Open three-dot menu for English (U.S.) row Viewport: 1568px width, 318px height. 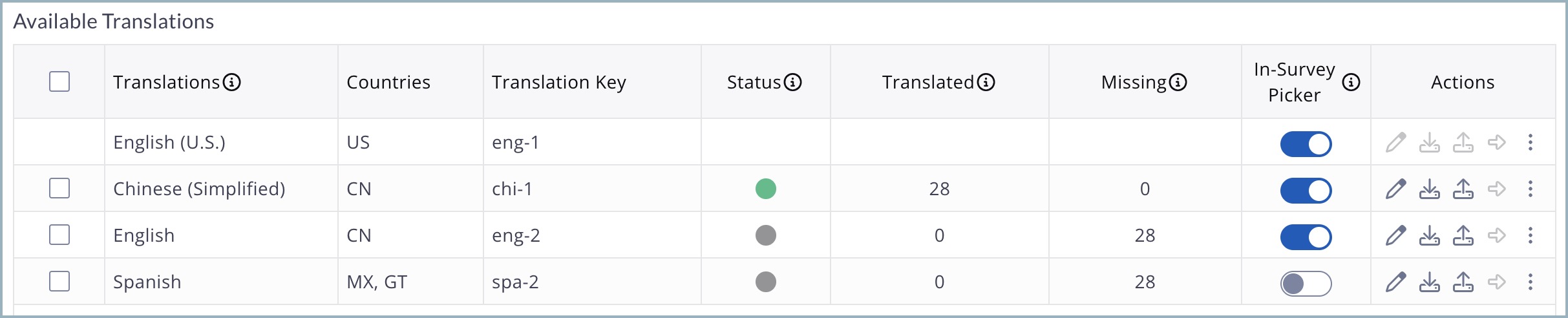[x=1530, y=142]
